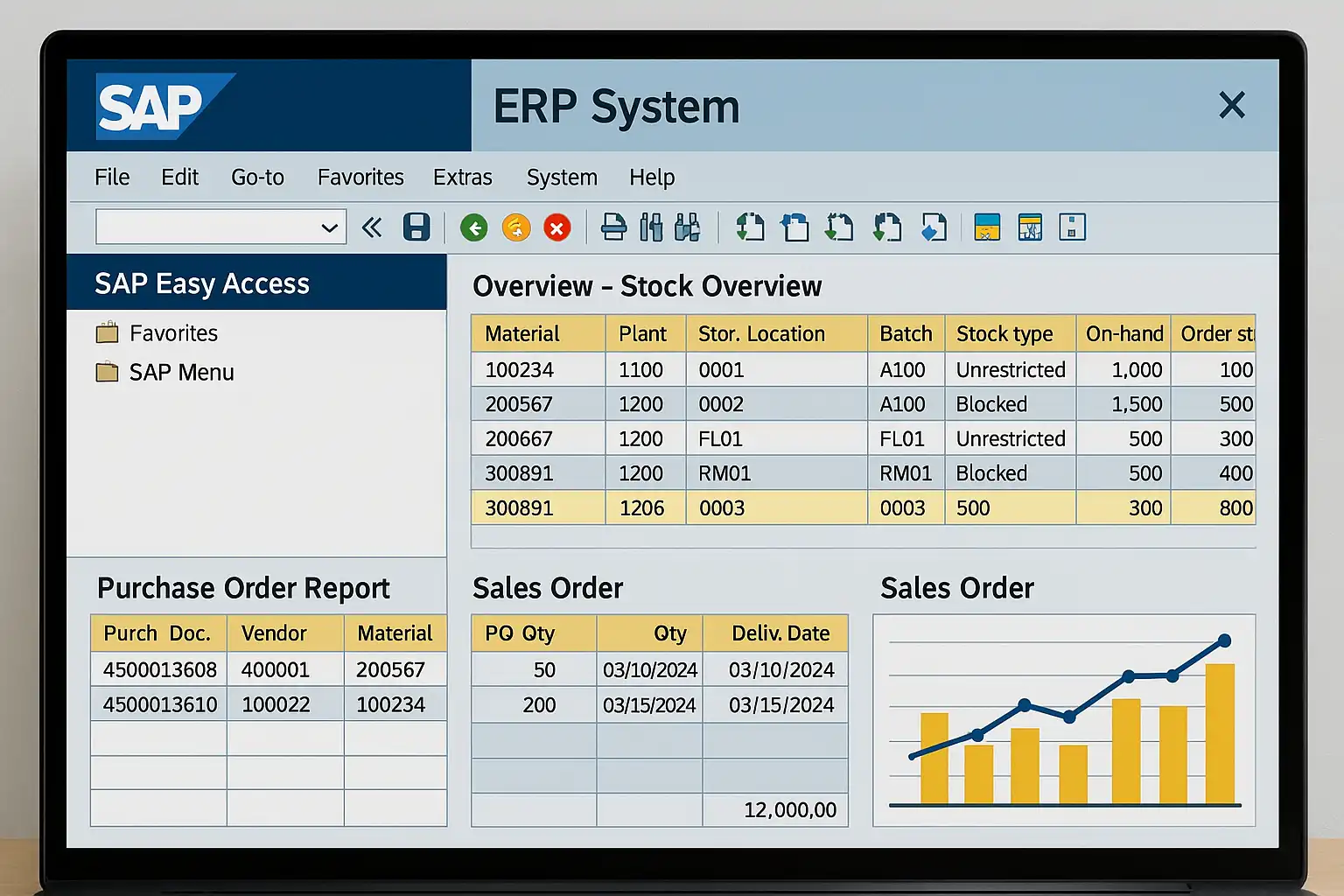Click the Previous Page icon
This screenshot has width=1344, height=896.
[x=794, y=227]
